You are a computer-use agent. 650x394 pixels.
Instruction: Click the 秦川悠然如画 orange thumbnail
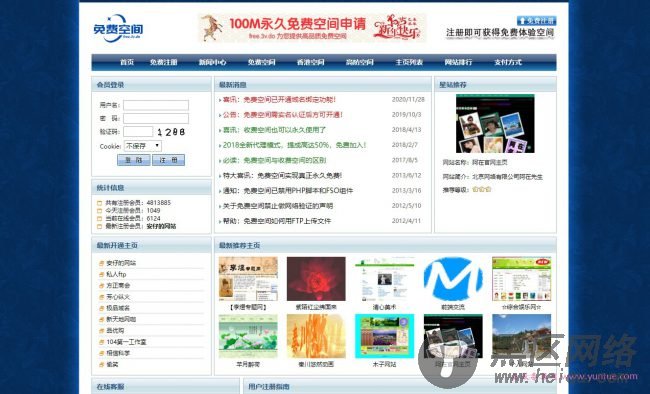tap(316, 336)
